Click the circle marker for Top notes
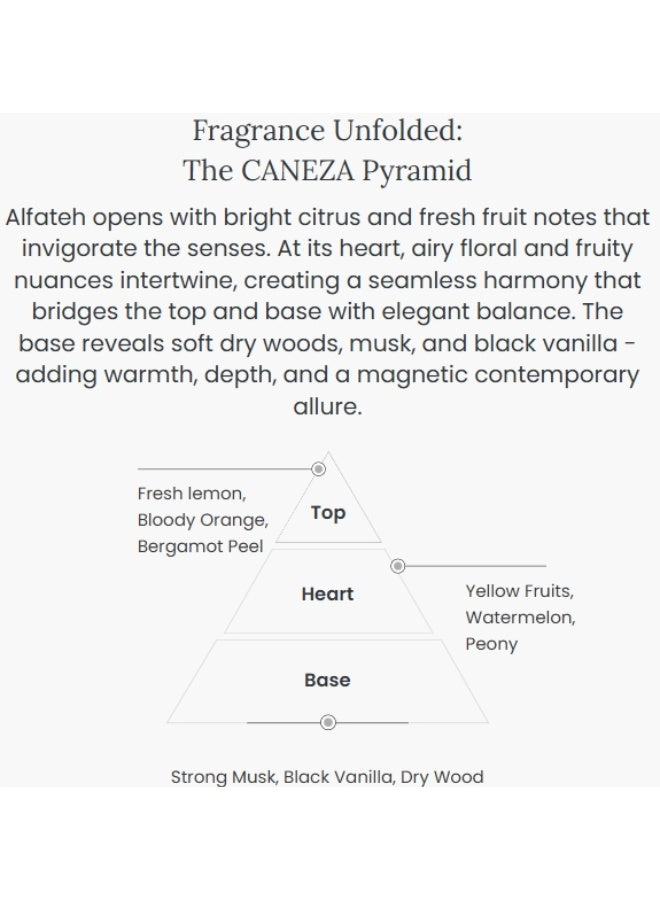This screenshot has width=660, height=900. pos(318,468)
